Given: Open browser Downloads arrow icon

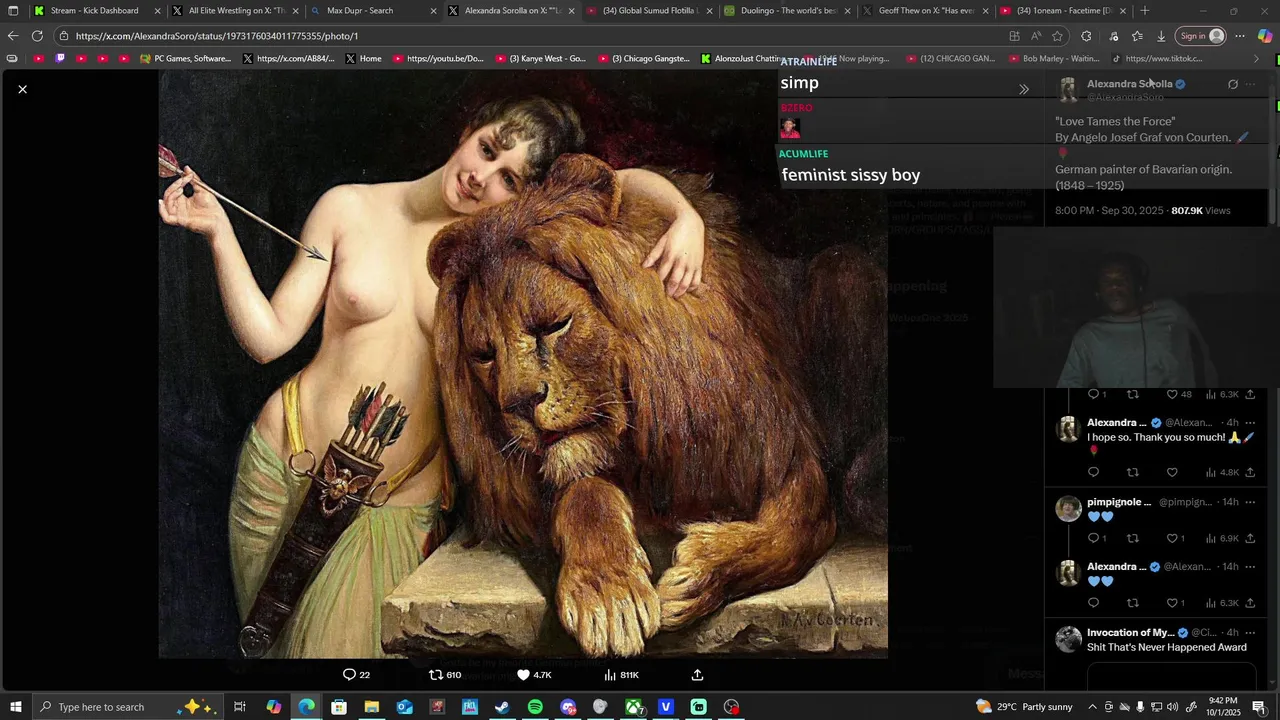Looking at the screenshot, I should coord(1160,36).
